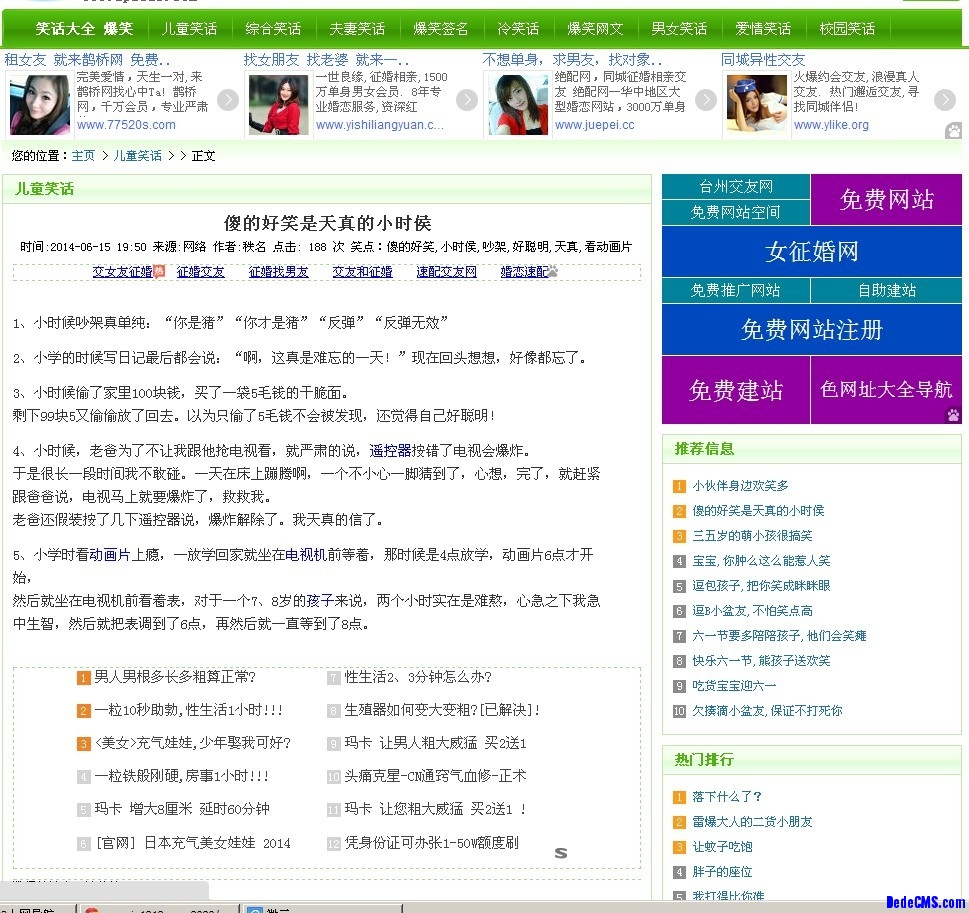Click the arrow beside the yishiliangyuan ad

coord(467,100)
